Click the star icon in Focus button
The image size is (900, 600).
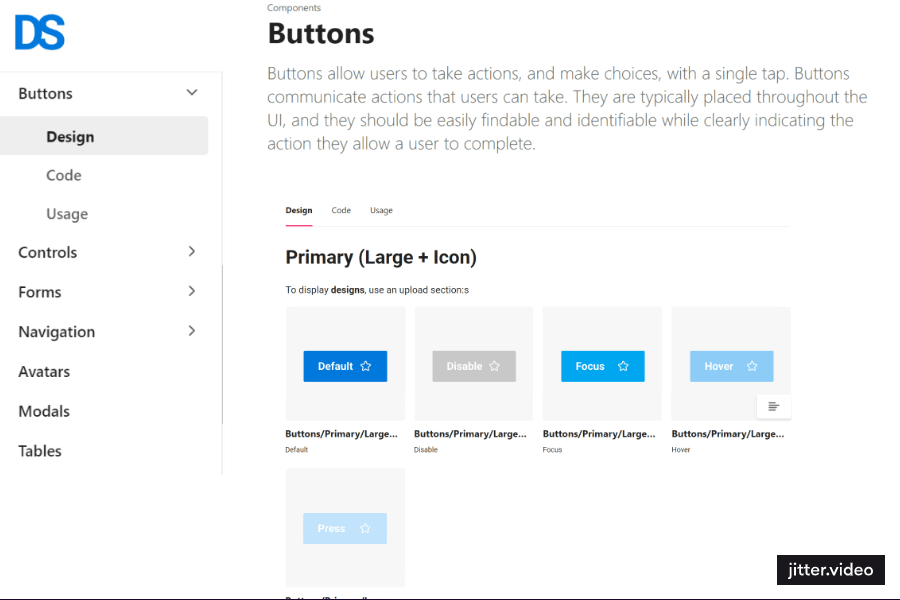(x=623, y=366)
